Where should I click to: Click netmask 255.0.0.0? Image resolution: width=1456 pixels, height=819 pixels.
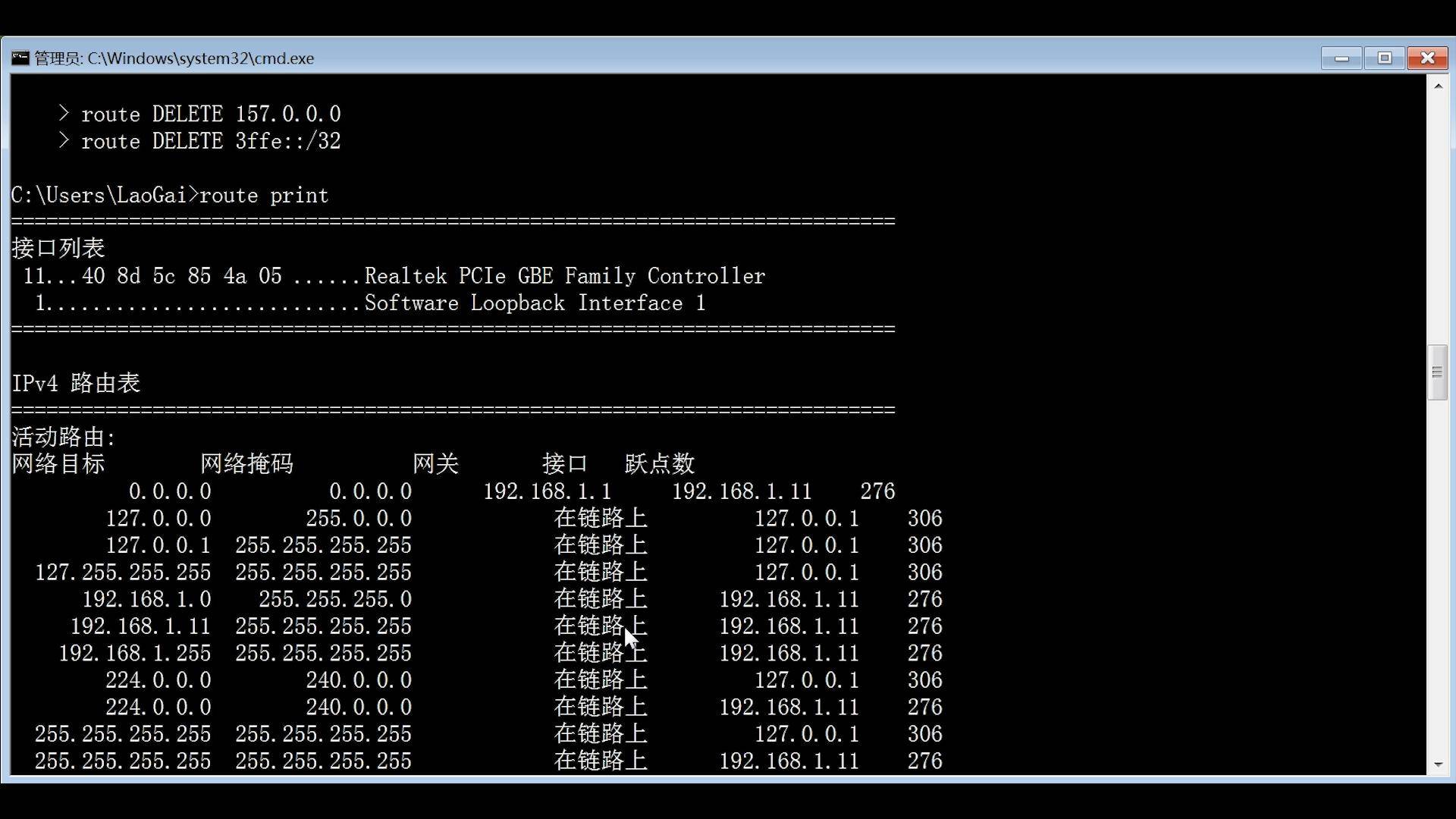[x=359, y=519]
